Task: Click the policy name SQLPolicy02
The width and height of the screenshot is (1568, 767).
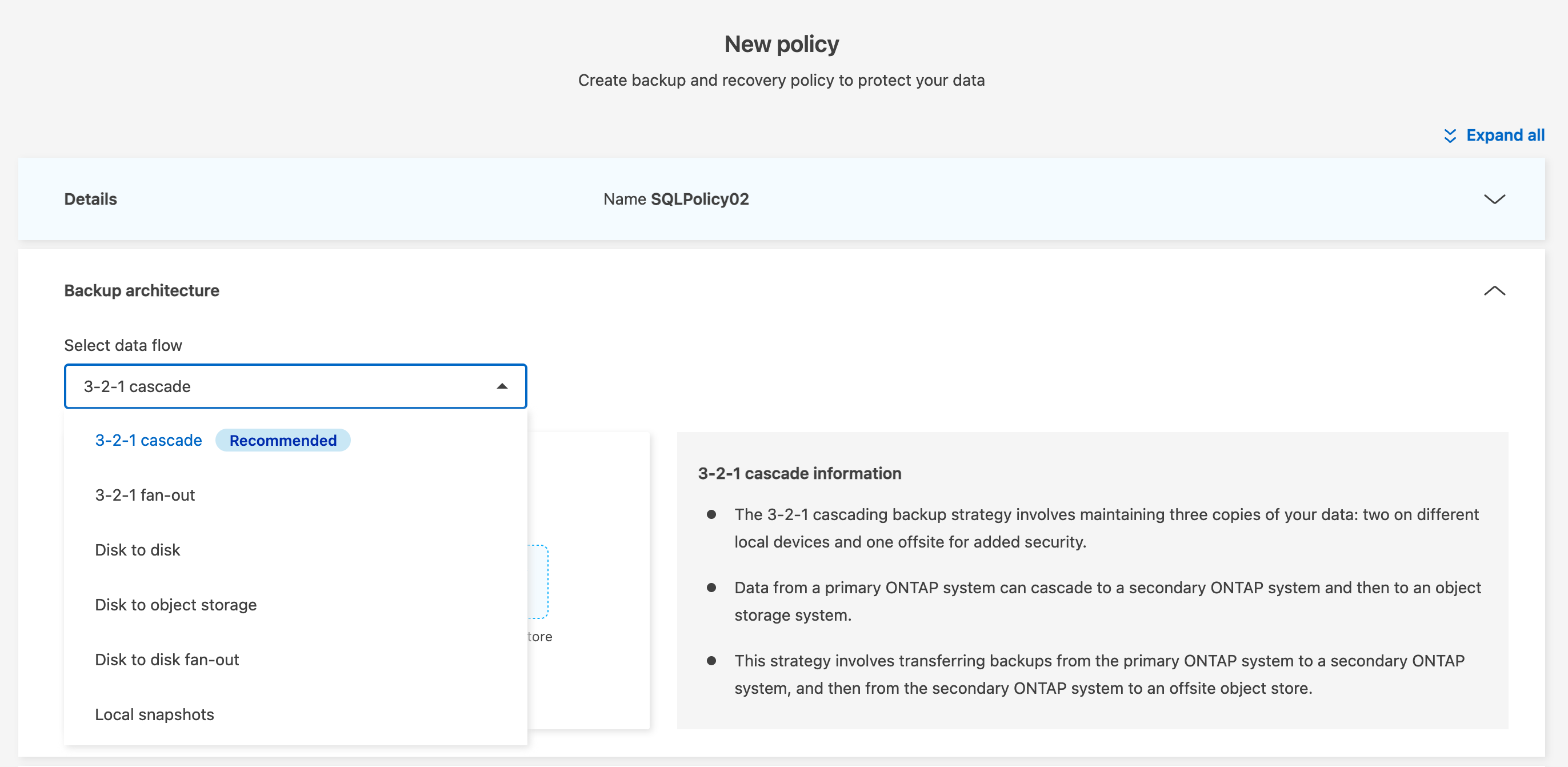Action: click(x=699, y=199)
